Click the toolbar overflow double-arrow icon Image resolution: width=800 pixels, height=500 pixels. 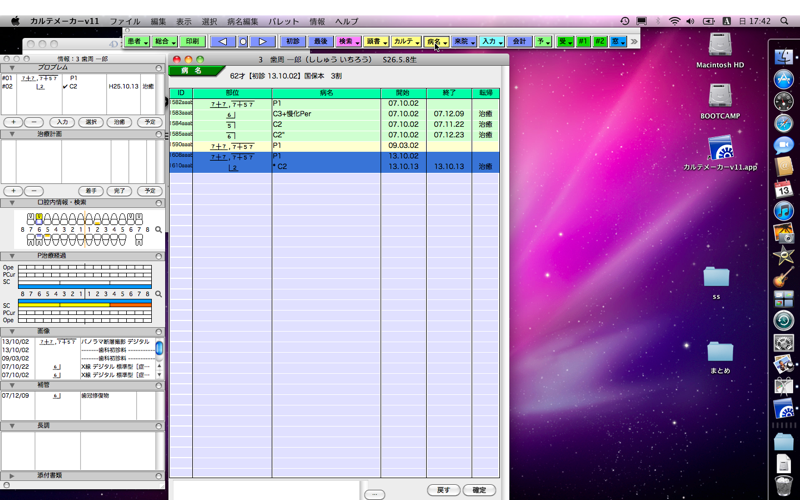[634, 42]
